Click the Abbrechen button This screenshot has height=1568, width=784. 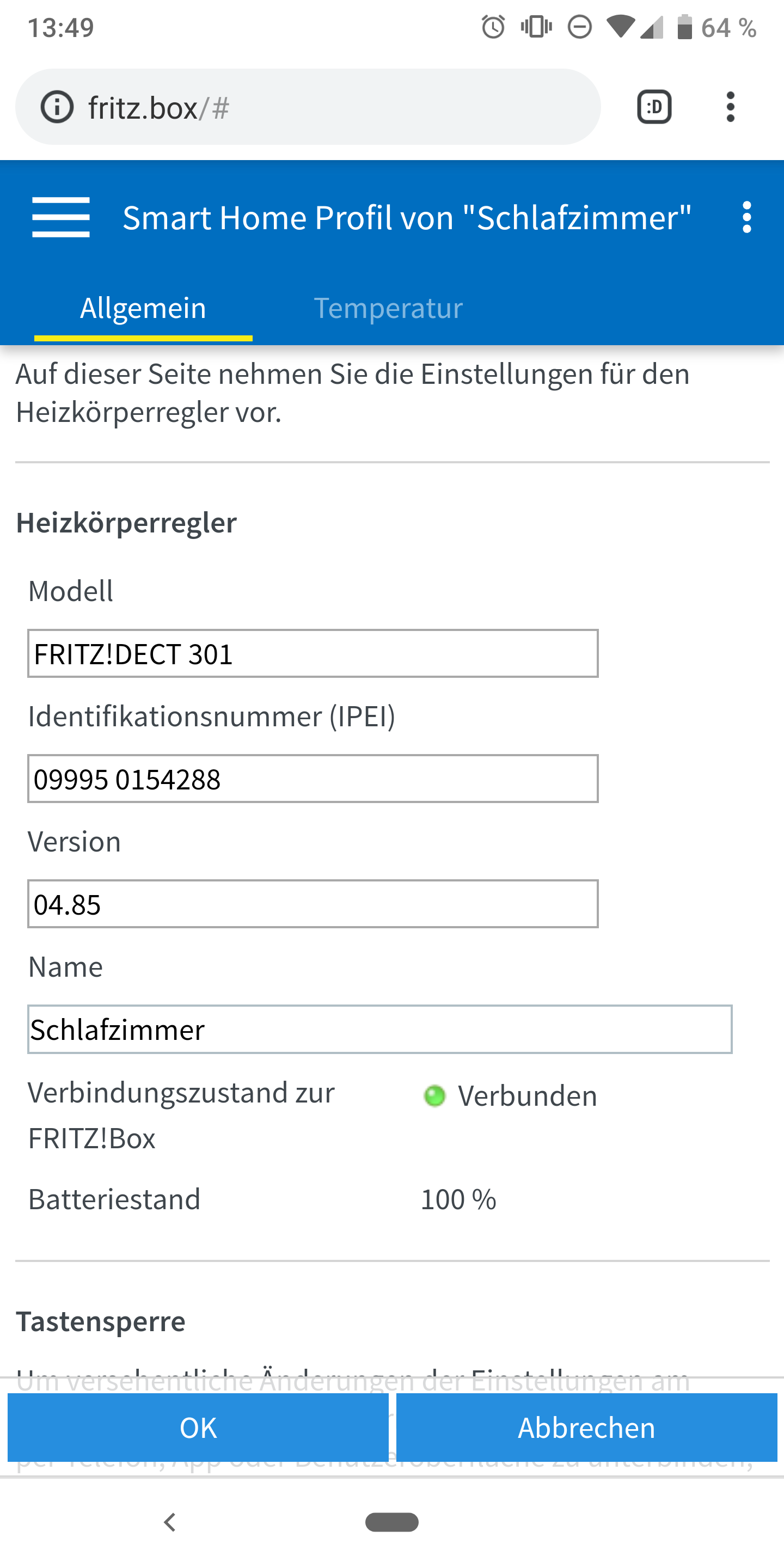(x=586, y=1428)
